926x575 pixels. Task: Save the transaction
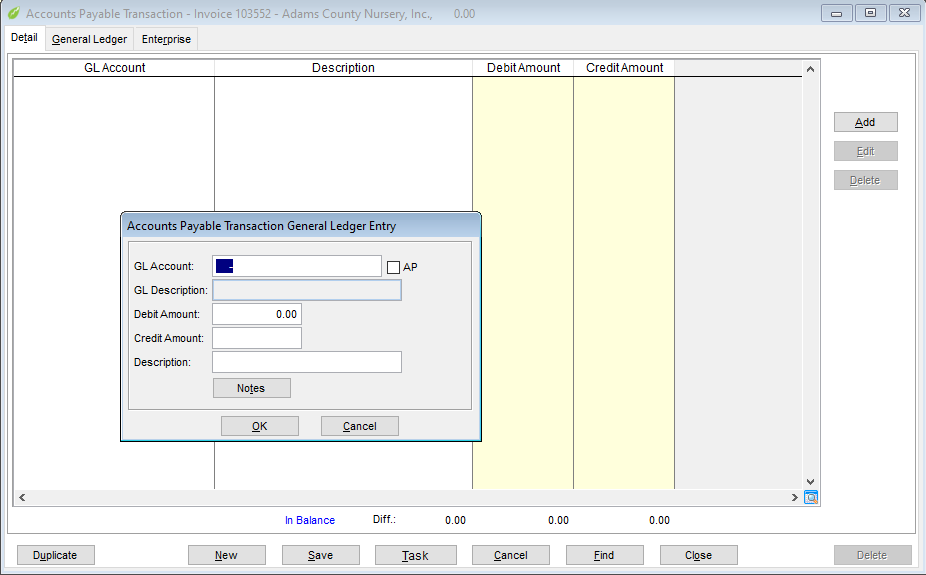pos(320,555)
